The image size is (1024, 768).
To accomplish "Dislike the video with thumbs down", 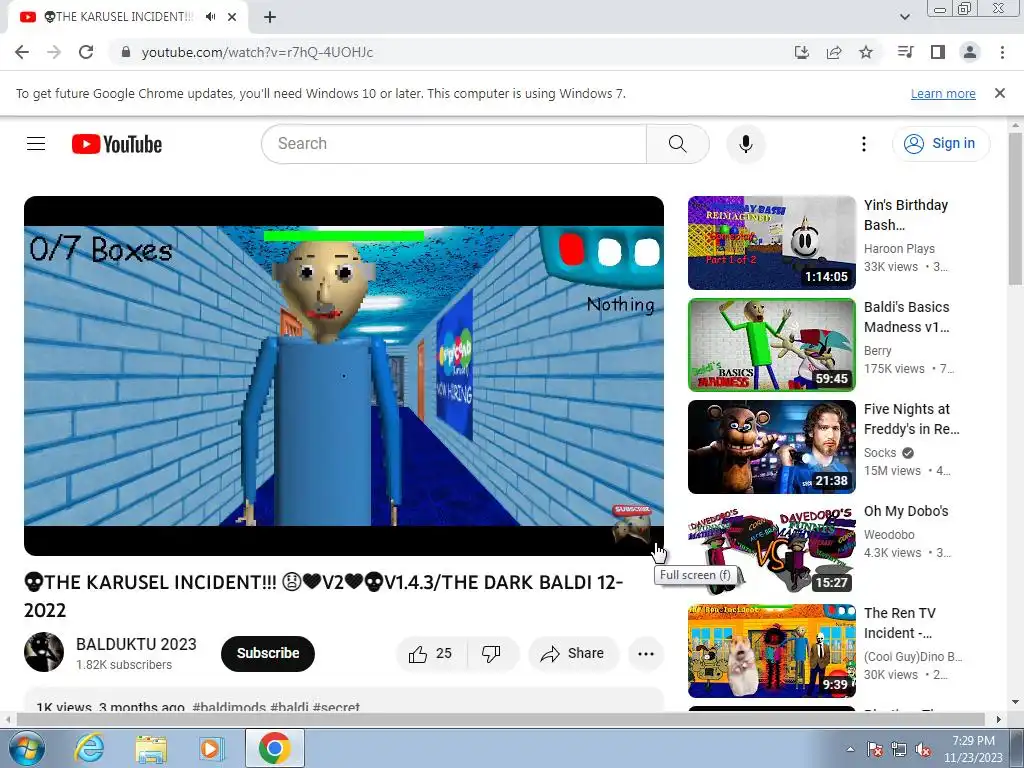I will tap(491, 653).
